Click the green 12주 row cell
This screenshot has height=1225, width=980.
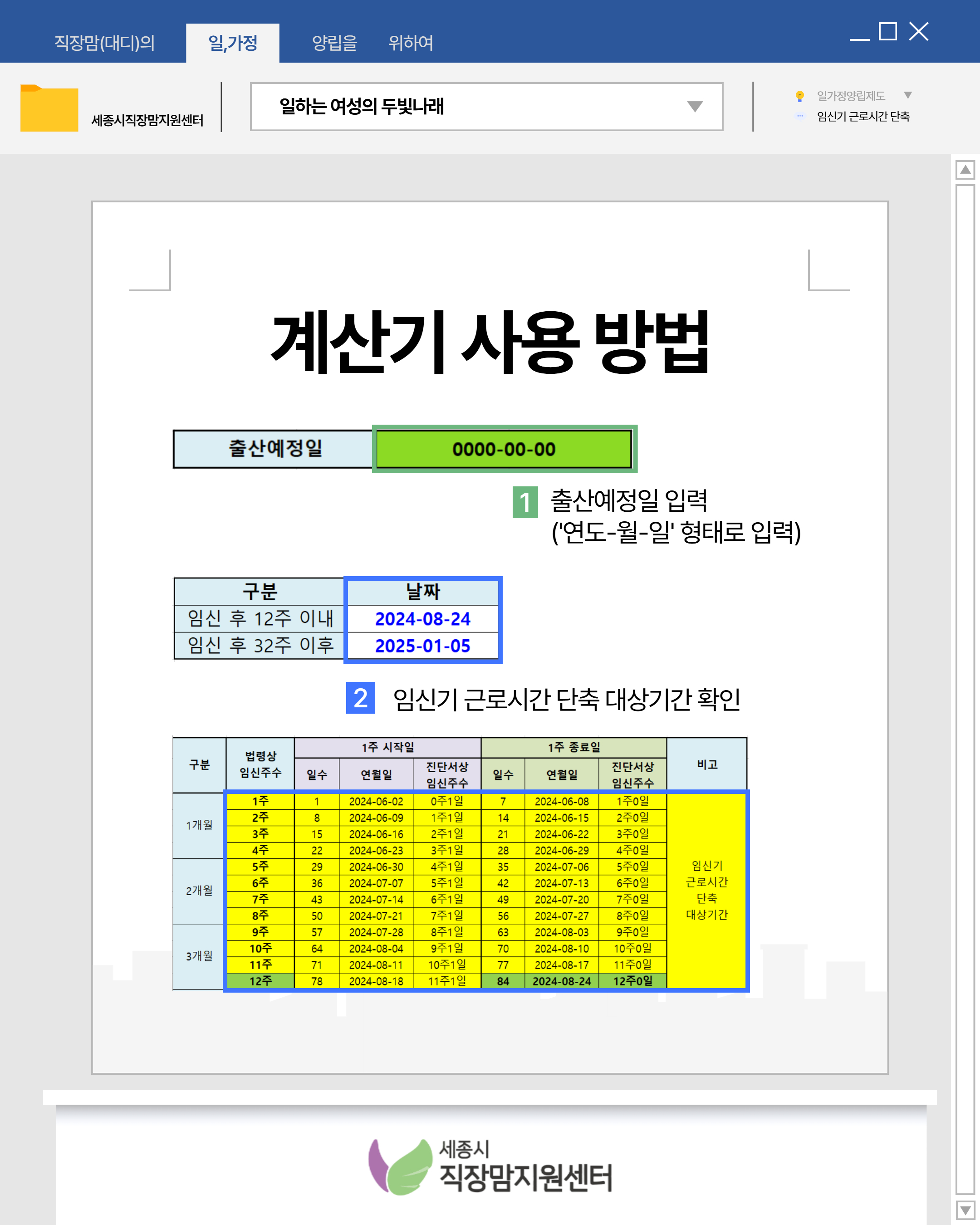pyautogui.click(x=260, y=981)
